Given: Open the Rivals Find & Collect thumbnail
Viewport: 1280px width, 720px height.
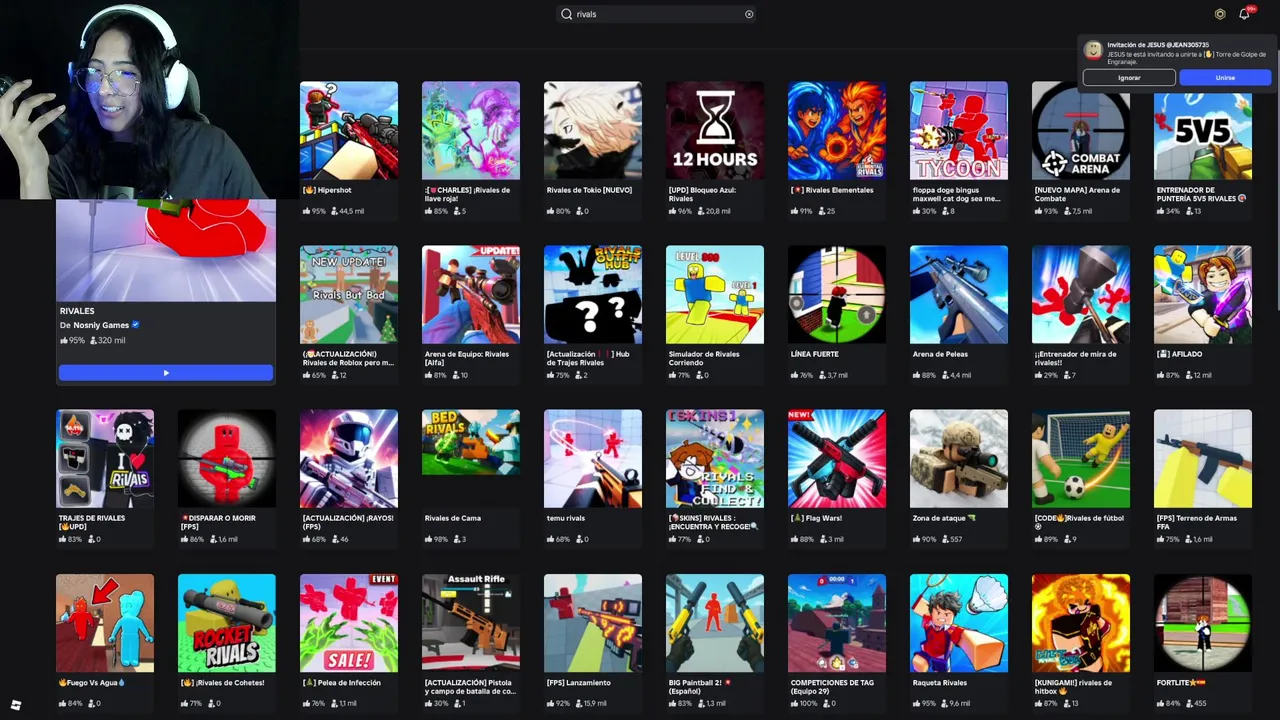Looking at the screenshot, I should pos(715,459).
